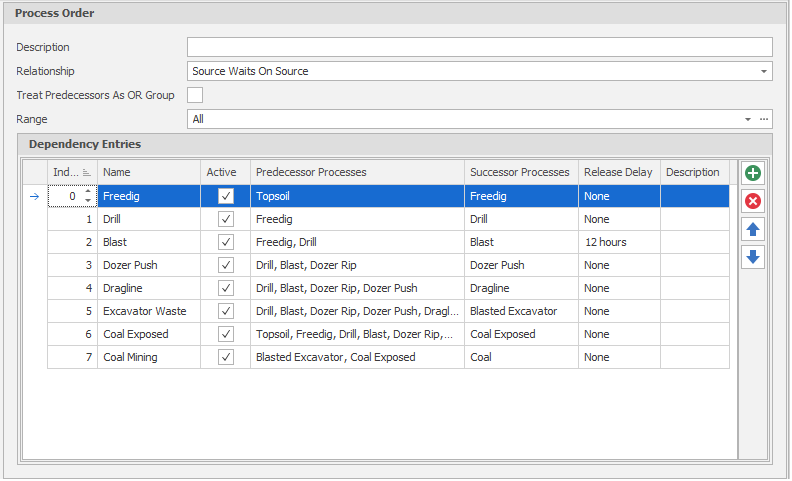792x481 pixels.
Task: Uncheck Active for Drill entry
Action: 225,219
